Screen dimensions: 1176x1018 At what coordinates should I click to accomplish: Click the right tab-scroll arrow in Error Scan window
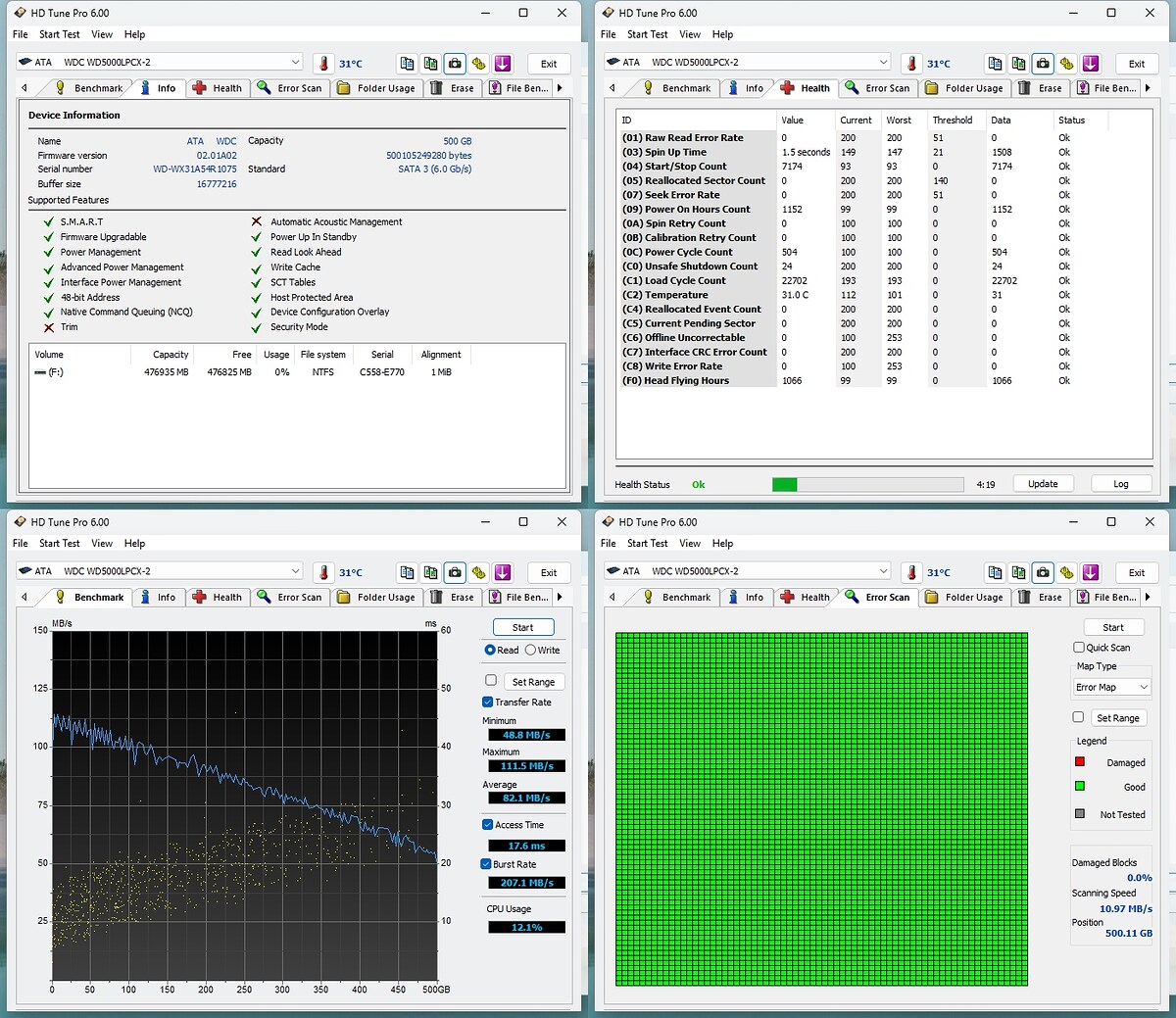[1148, 597]
